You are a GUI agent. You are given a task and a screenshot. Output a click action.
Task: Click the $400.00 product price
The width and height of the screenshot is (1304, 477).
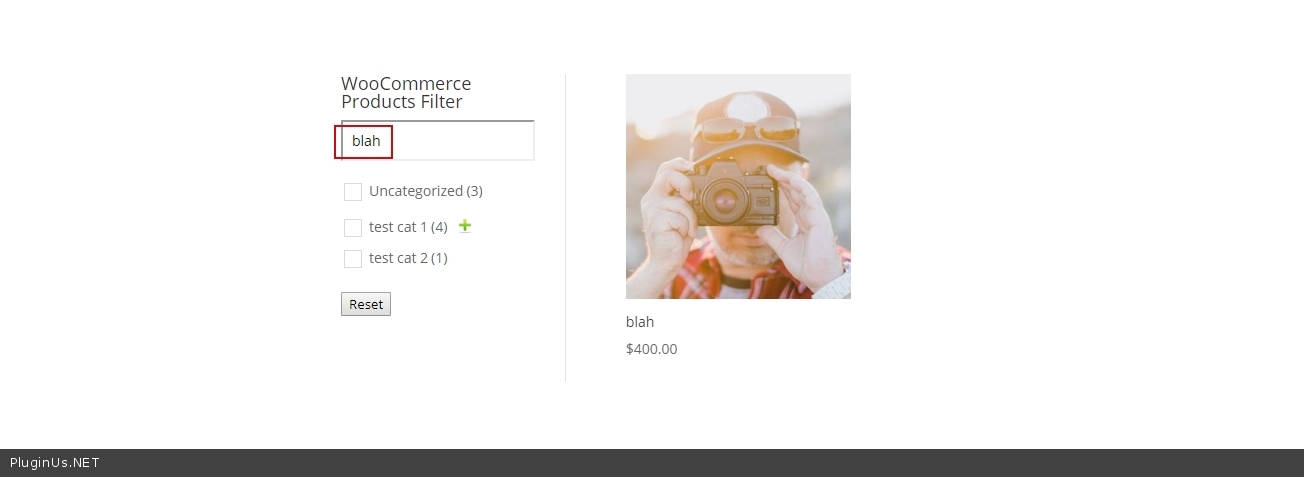point(651,349)
